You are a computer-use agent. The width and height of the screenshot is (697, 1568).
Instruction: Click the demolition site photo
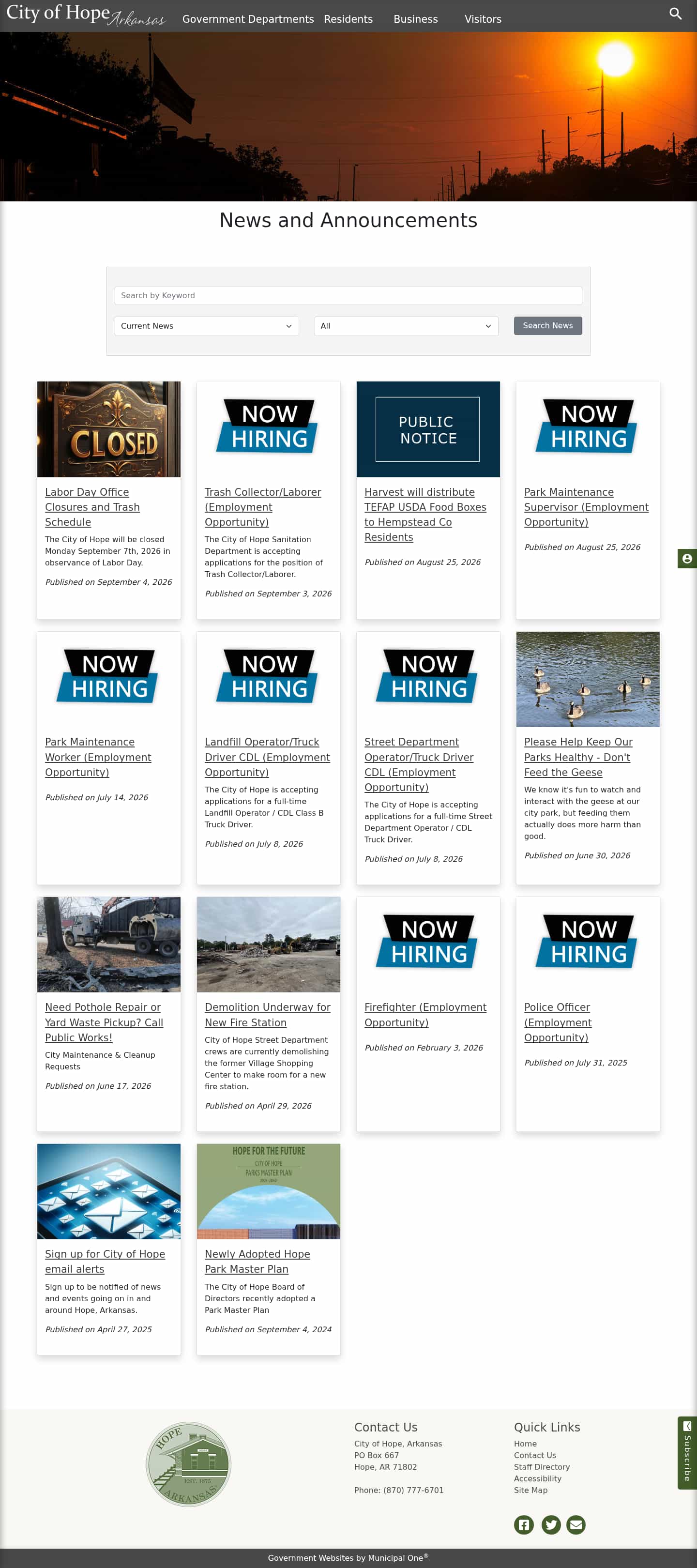(269, 944)
